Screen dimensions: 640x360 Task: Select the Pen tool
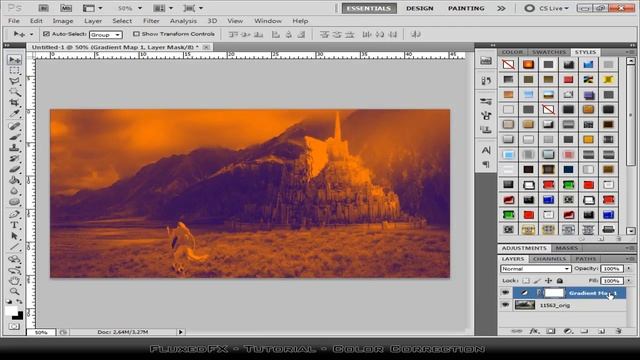pos(15,214)
